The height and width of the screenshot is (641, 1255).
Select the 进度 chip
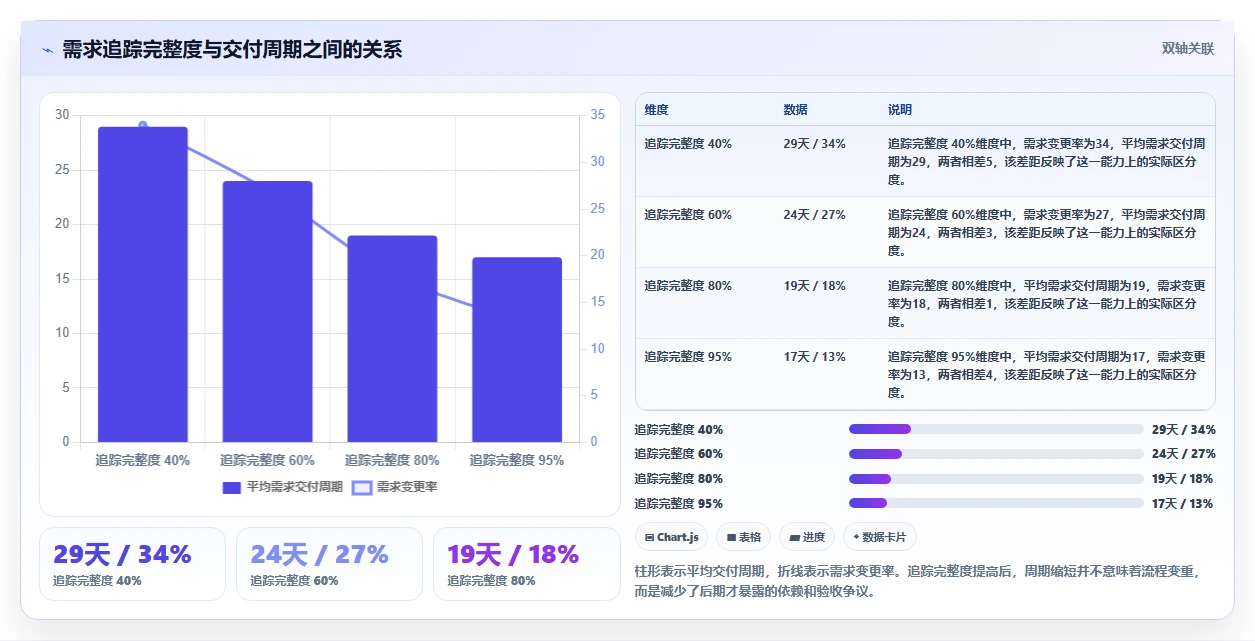[807, 537]
